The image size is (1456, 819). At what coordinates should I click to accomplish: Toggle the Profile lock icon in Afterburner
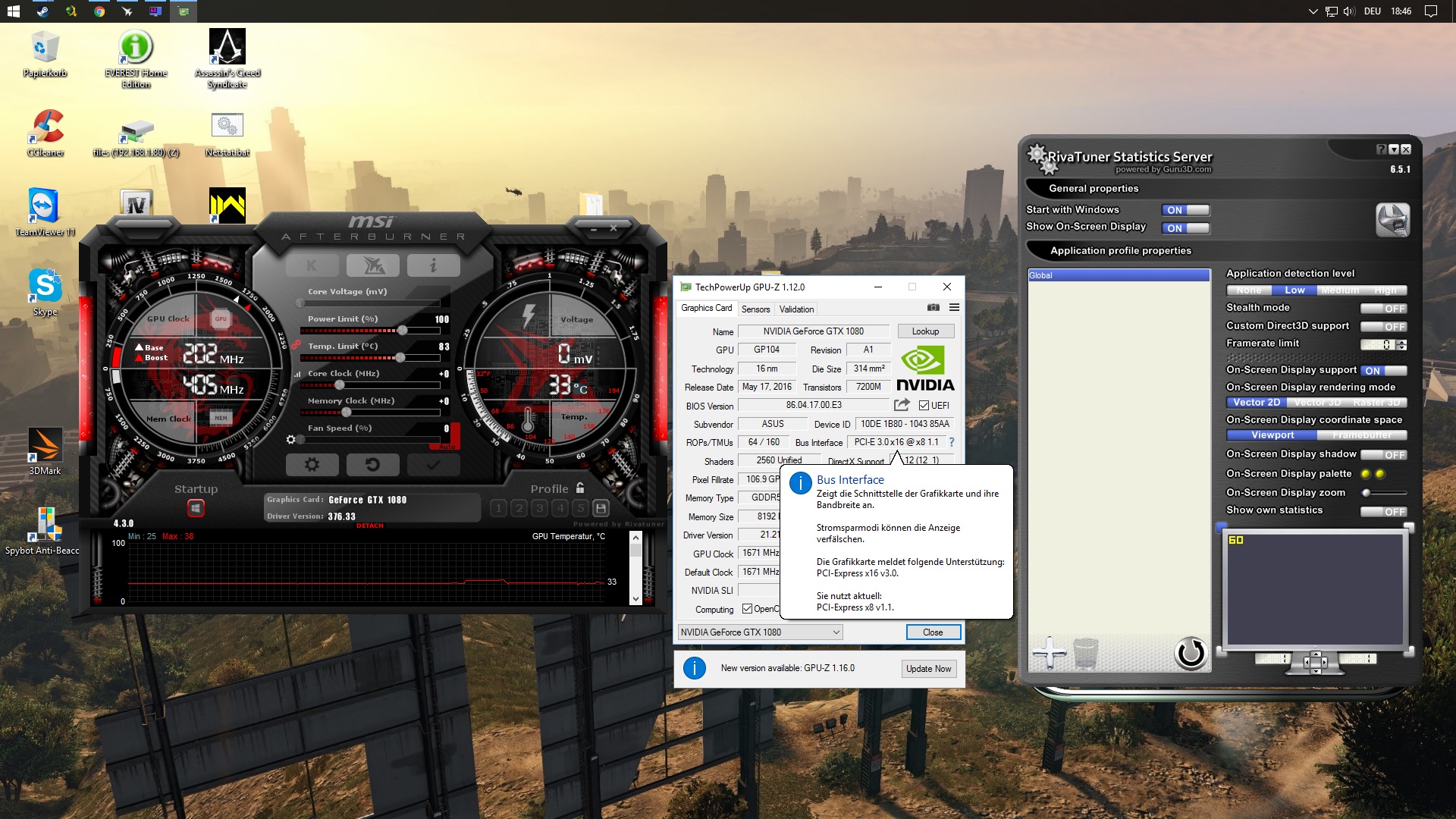tap(580, 488)
